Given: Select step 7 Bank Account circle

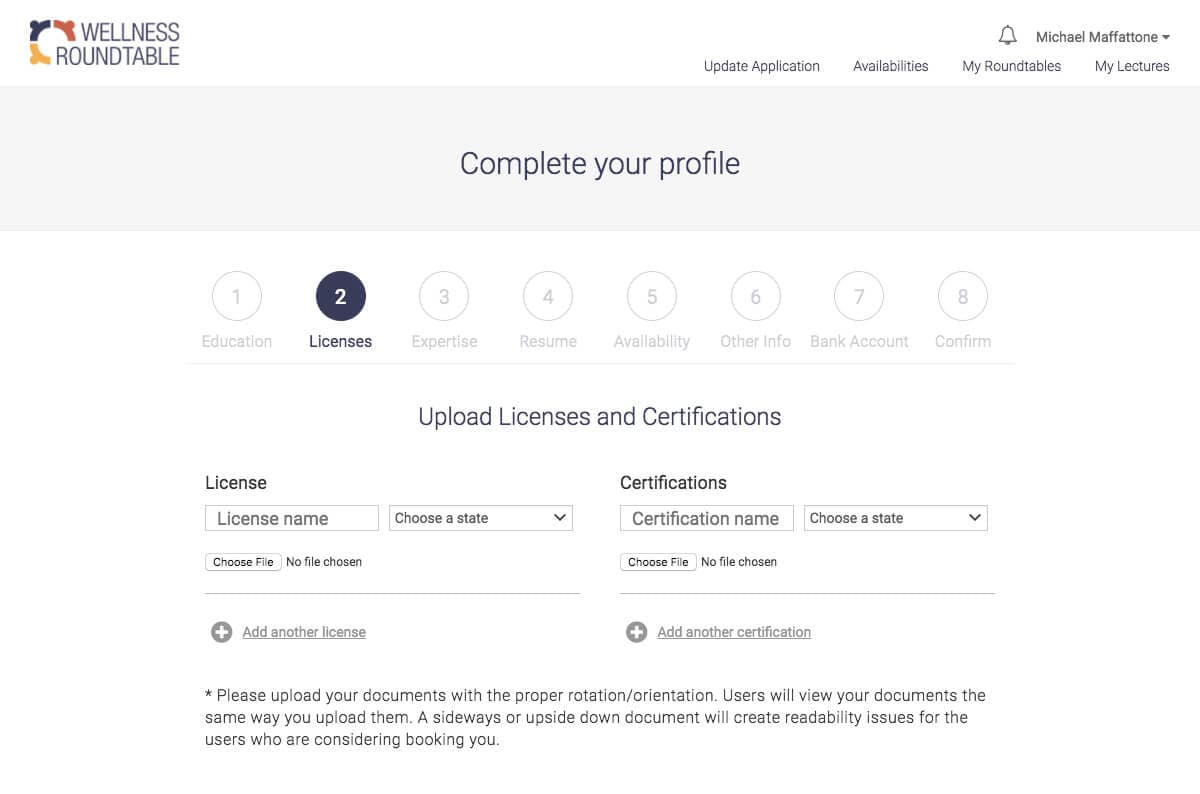Looking at the screenshot, I should 859,297.
